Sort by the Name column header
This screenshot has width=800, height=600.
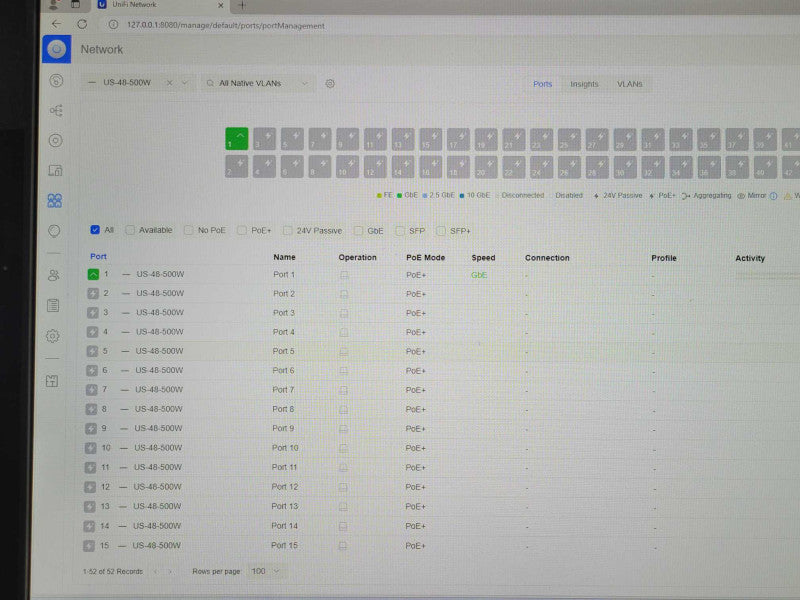(284, 257)
